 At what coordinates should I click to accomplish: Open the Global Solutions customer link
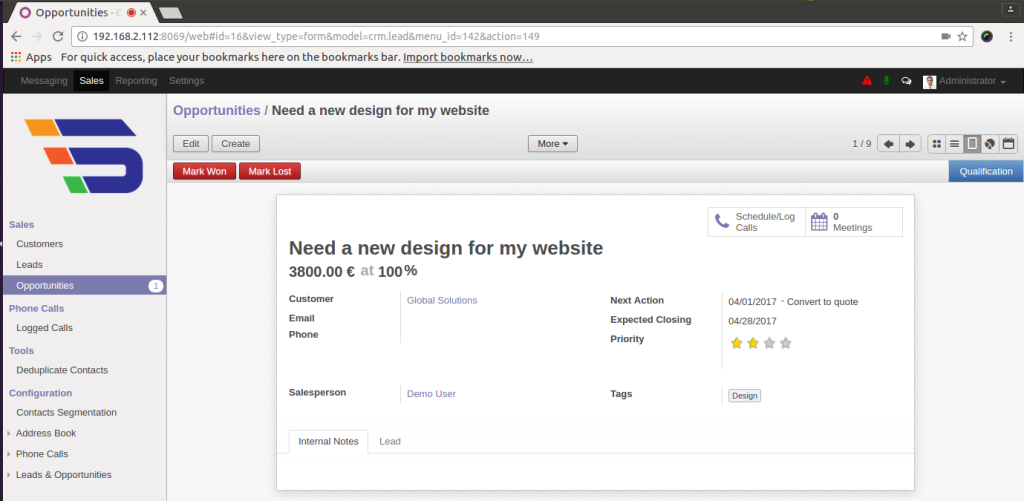(442, 300)
